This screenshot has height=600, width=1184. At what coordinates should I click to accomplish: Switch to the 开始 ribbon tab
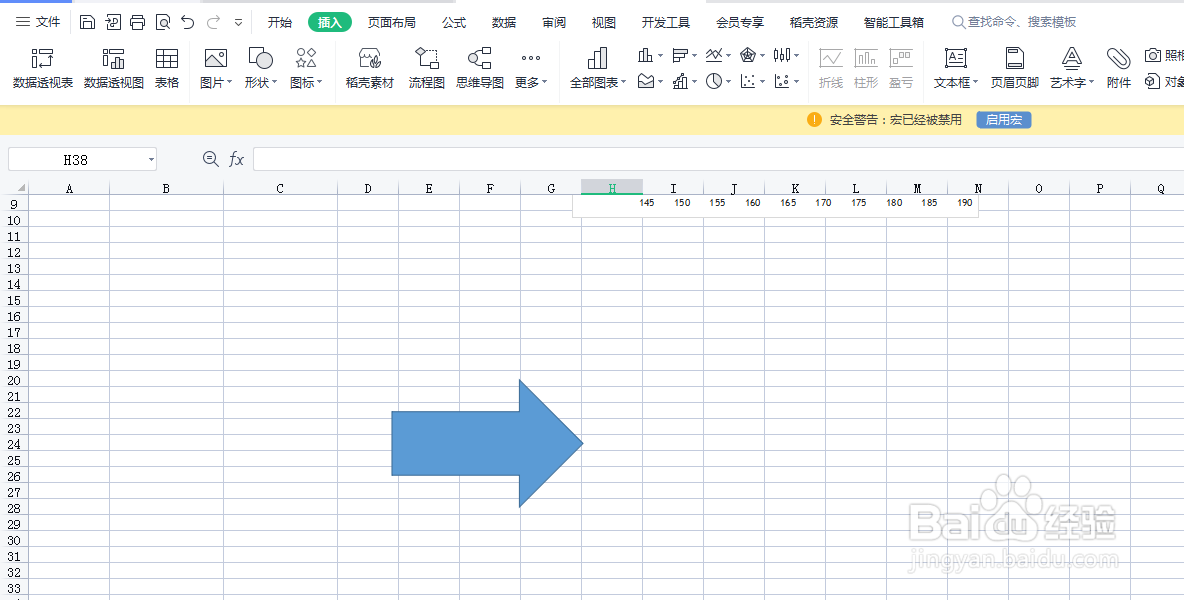(278, 21)
